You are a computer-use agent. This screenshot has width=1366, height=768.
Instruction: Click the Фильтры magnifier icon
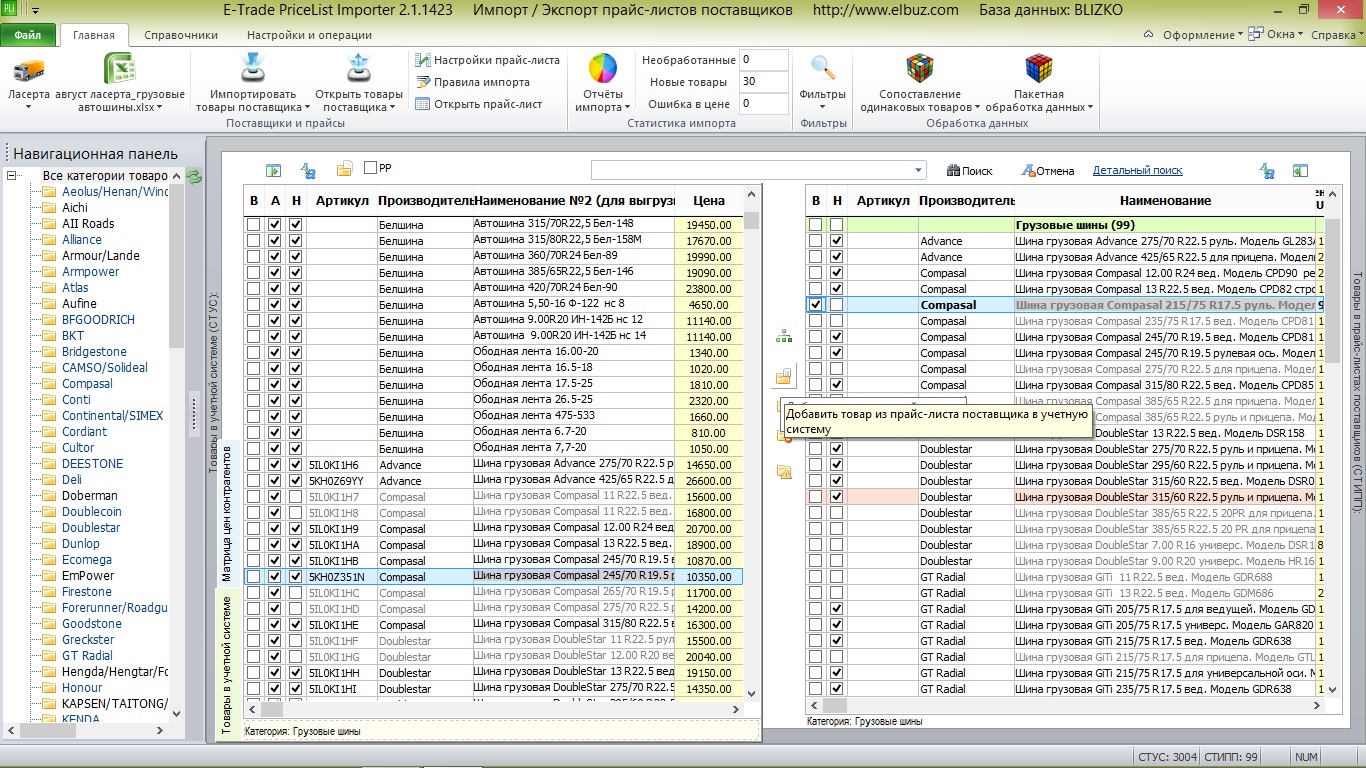tap(823, 68)
